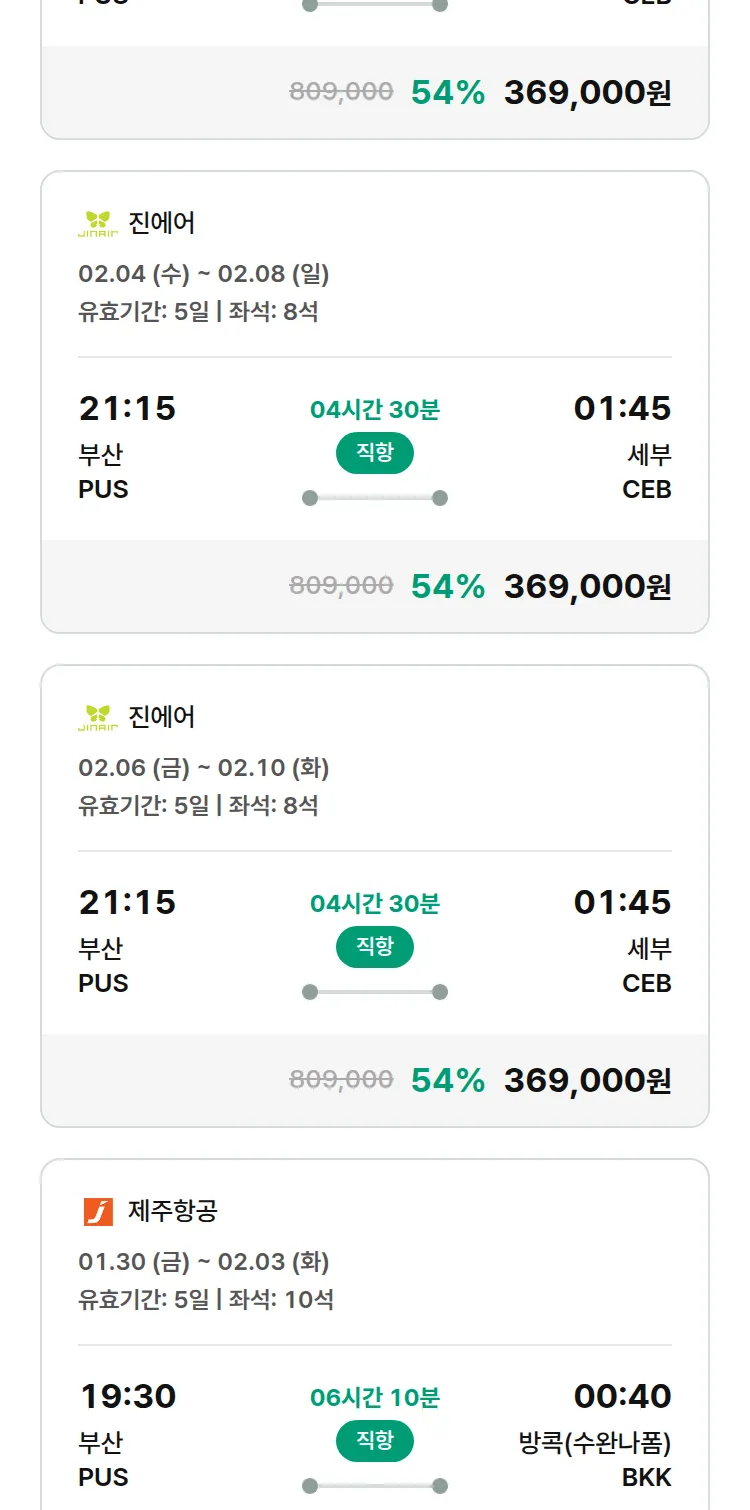Viewport: 750px width, 1510px height.
Task: Tap the 02.06 (금) ~ 02.10 (화) date range
Action: (204, 768)
